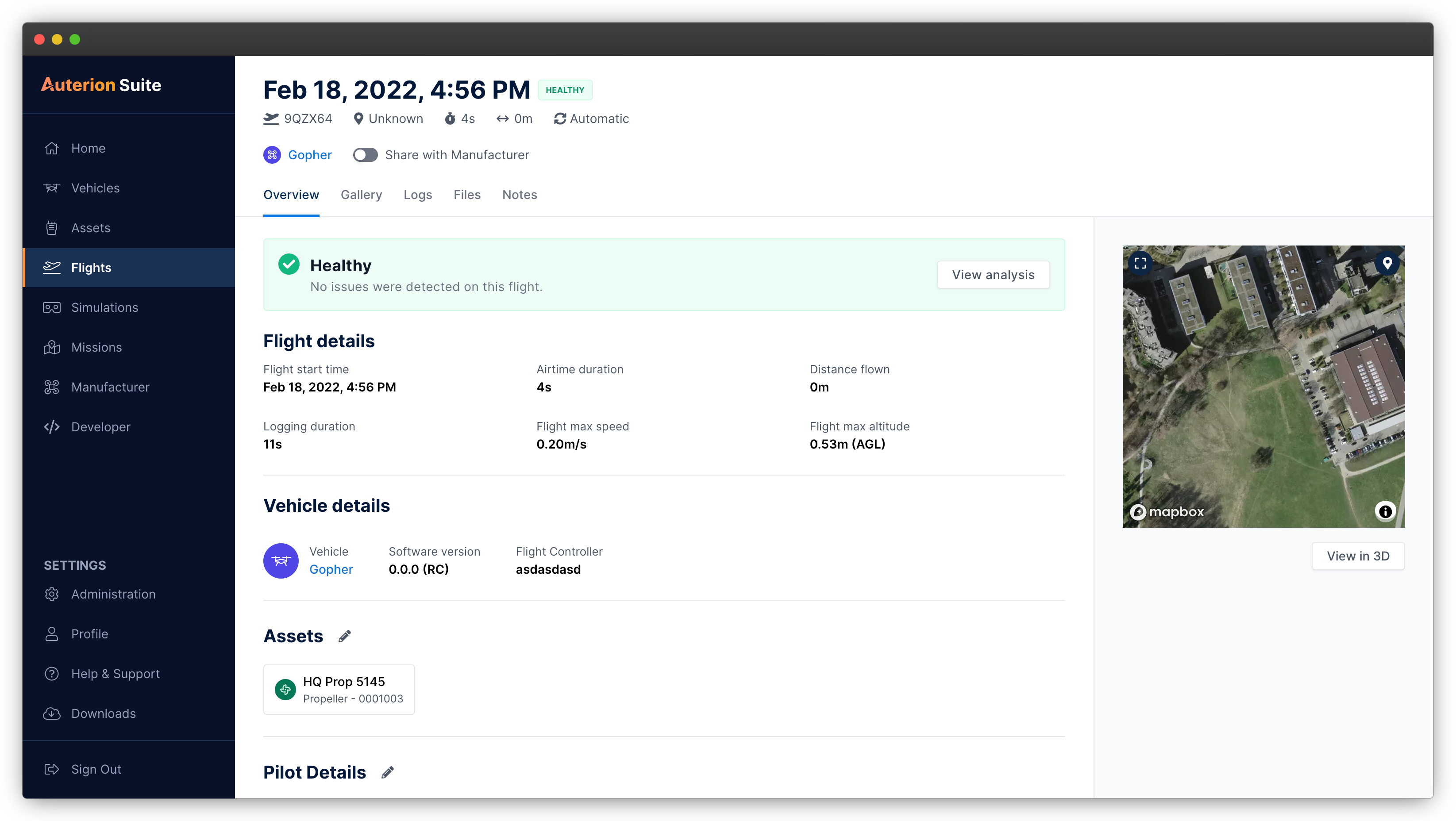Click the 11s logging duration value

(x=273, y=444)
